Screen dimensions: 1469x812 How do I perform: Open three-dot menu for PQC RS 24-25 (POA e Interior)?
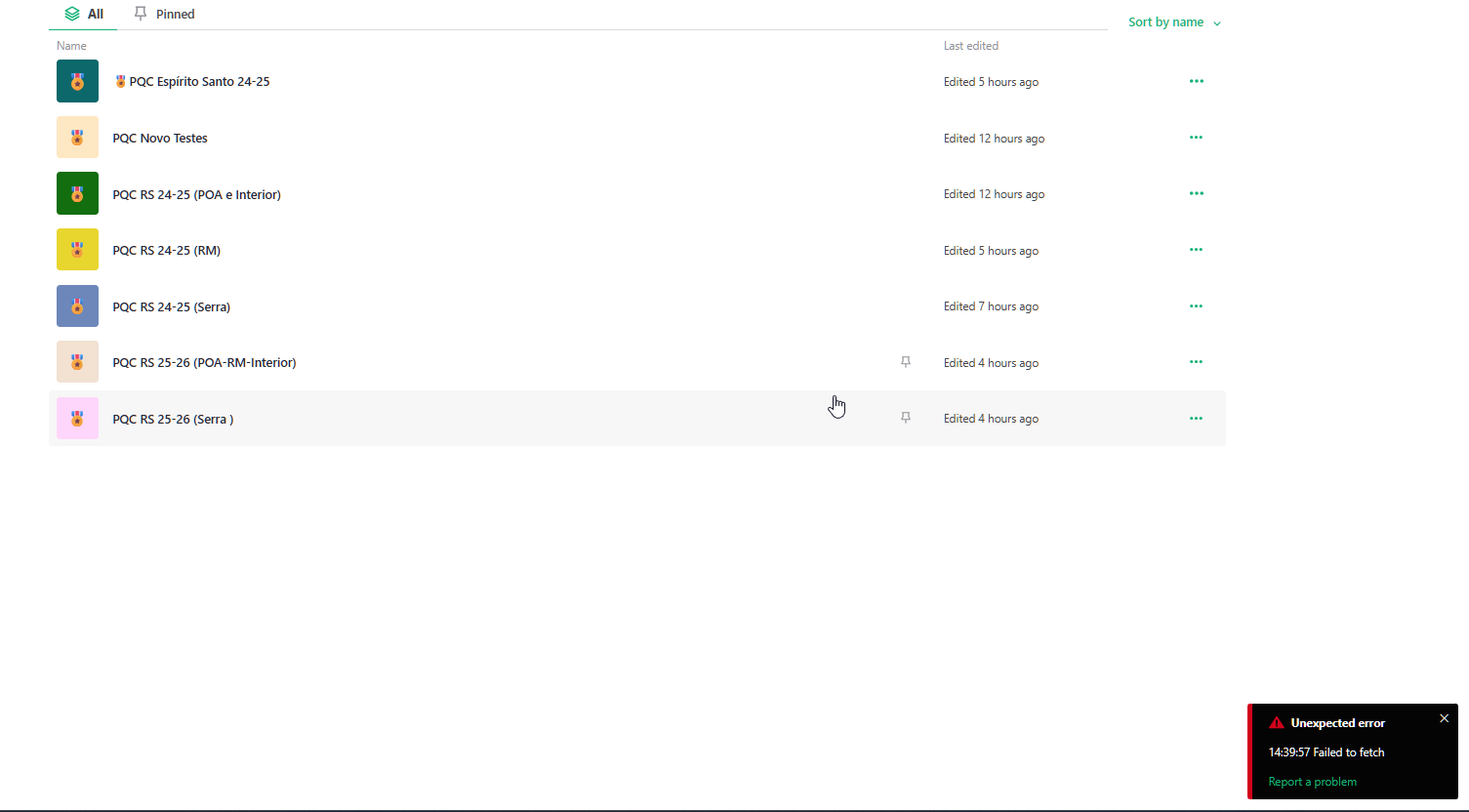(x=1196, y=193)
